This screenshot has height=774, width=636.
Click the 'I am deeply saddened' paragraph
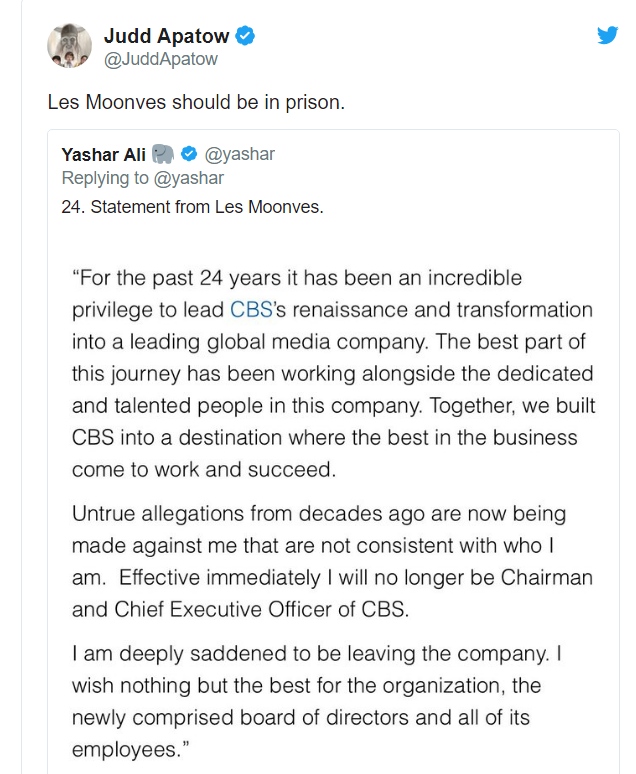(317, 701)
